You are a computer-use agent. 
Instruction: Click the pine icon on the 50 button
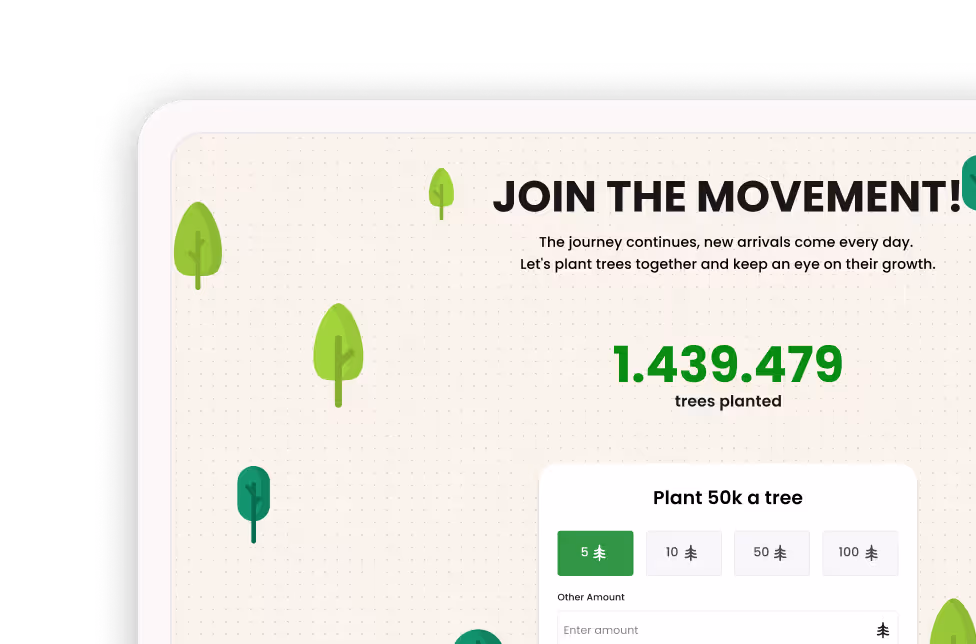click(780, 553)
